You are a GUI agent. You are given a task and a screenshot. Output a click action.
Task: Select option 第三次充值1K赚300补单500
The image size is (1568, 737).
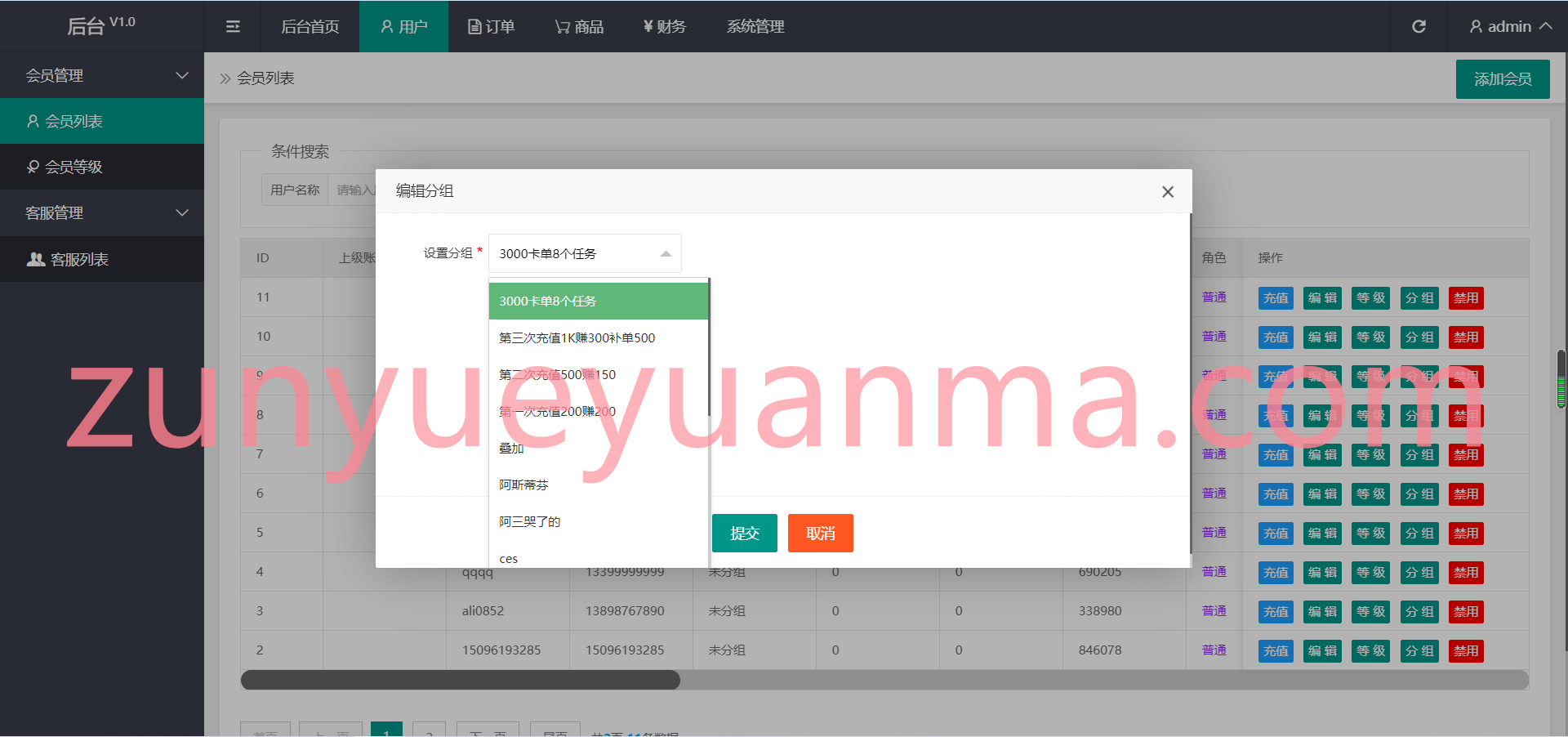[599, 337]
